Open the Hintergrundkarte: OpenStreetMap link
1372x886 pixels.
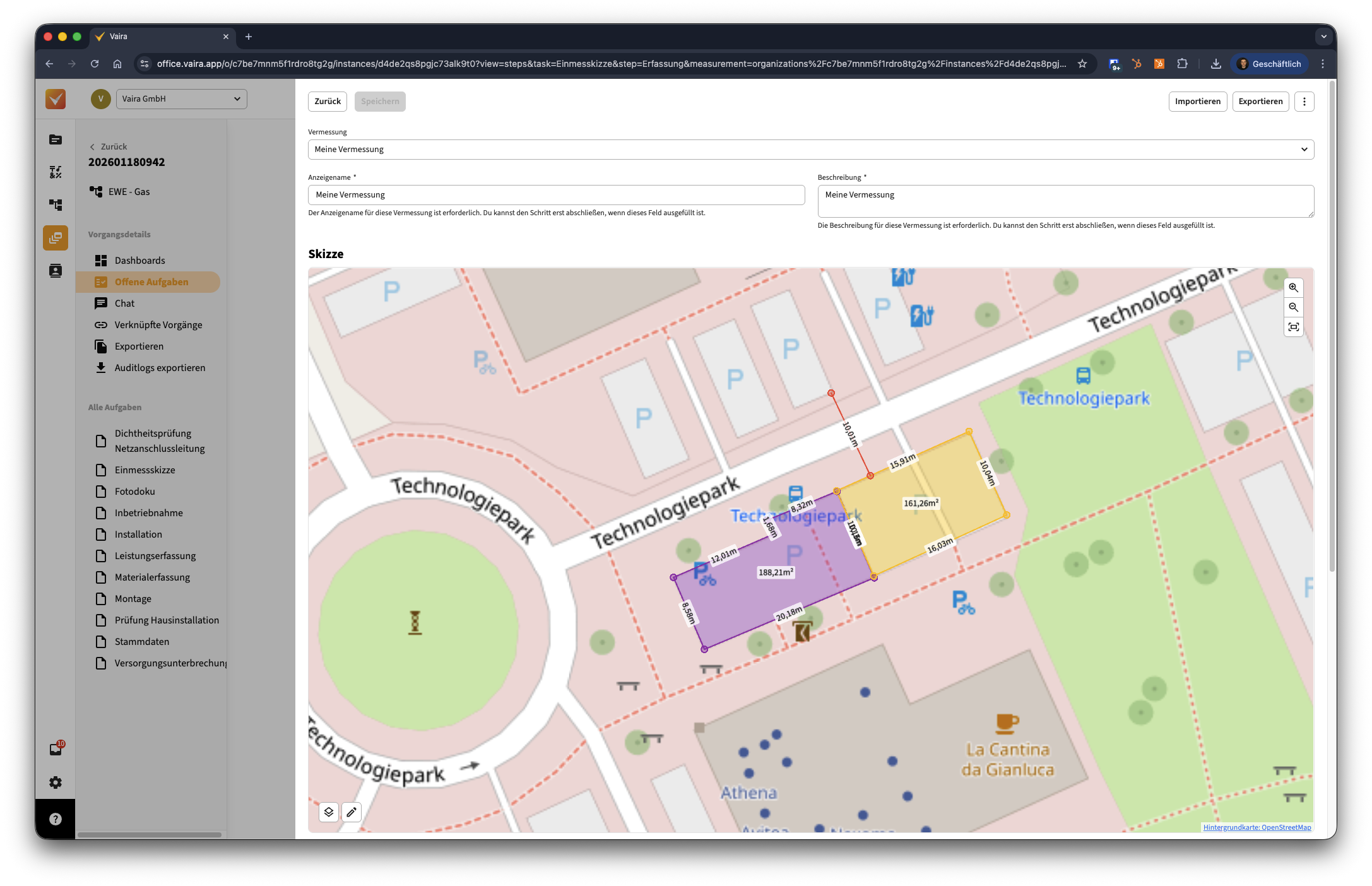point(1257,827)
